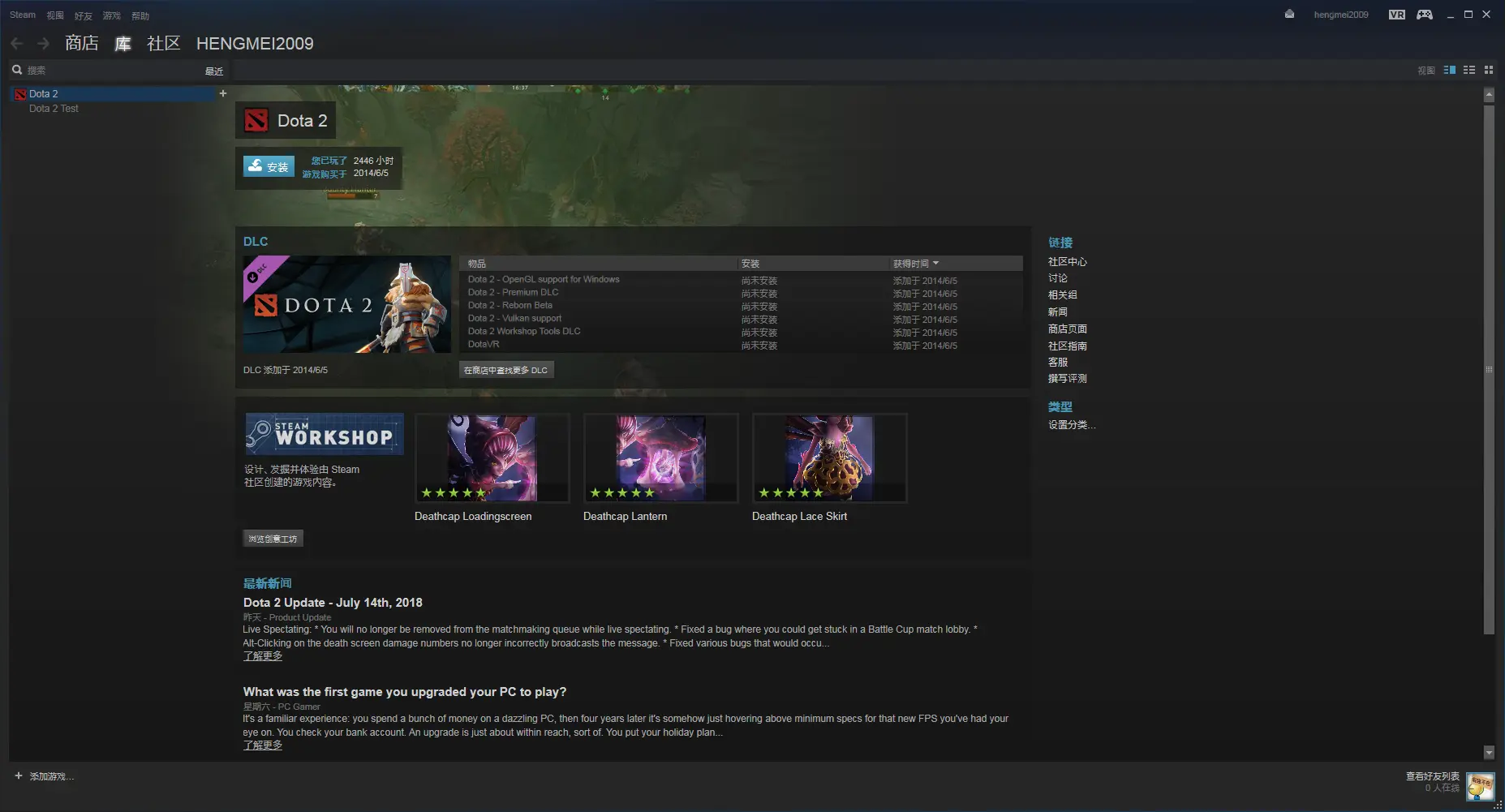Click the plus icon for add game
1505x812 pixels.
tap(19, 776)
